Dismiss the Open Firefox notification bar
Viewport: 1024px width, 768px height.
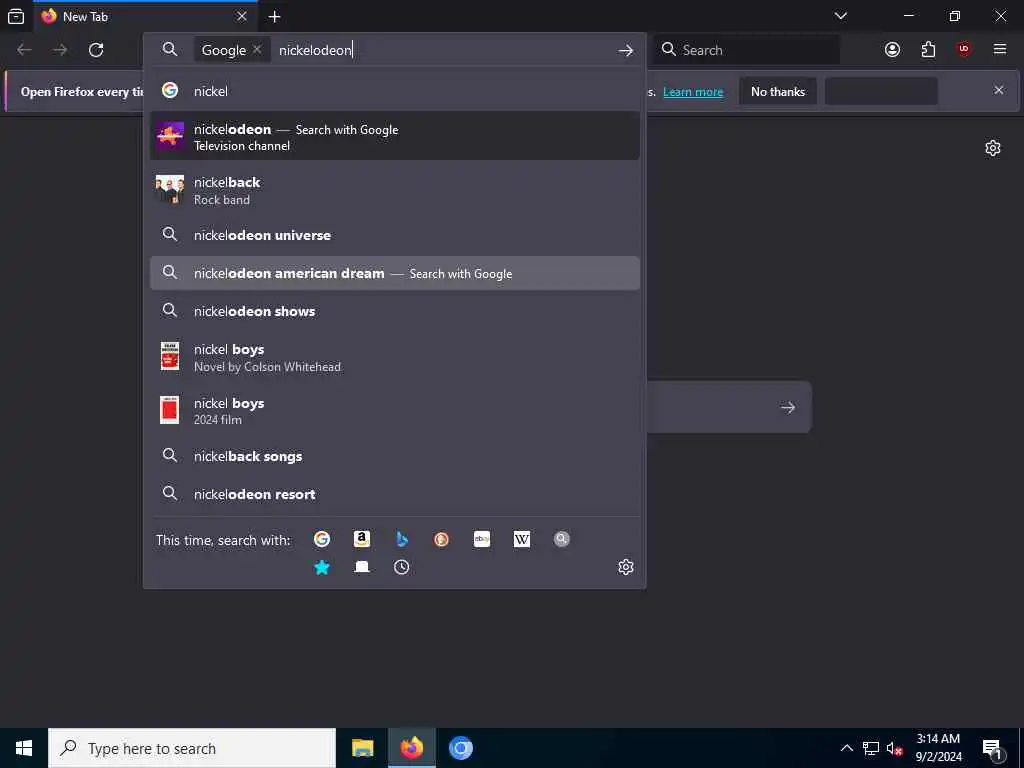pyautogui.click(x=999, y=90)
